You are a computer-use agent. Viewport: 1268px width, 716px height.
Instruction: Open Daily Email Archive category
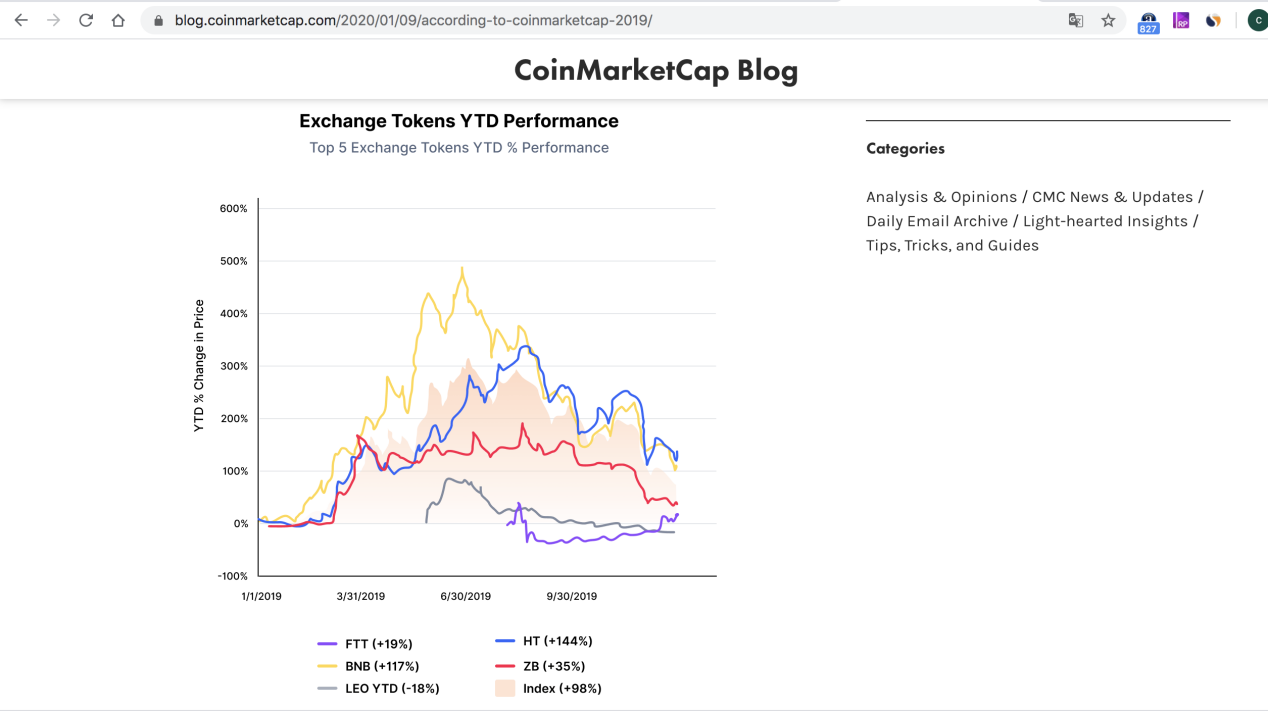(x=937, y=221)
